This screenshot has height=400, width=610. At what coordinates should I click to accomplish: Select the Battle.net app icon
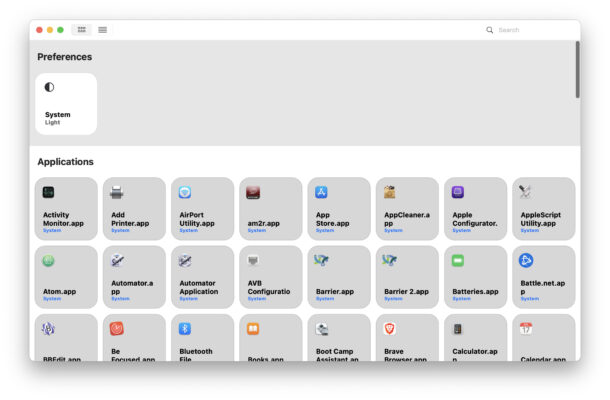tap(526, 260)
